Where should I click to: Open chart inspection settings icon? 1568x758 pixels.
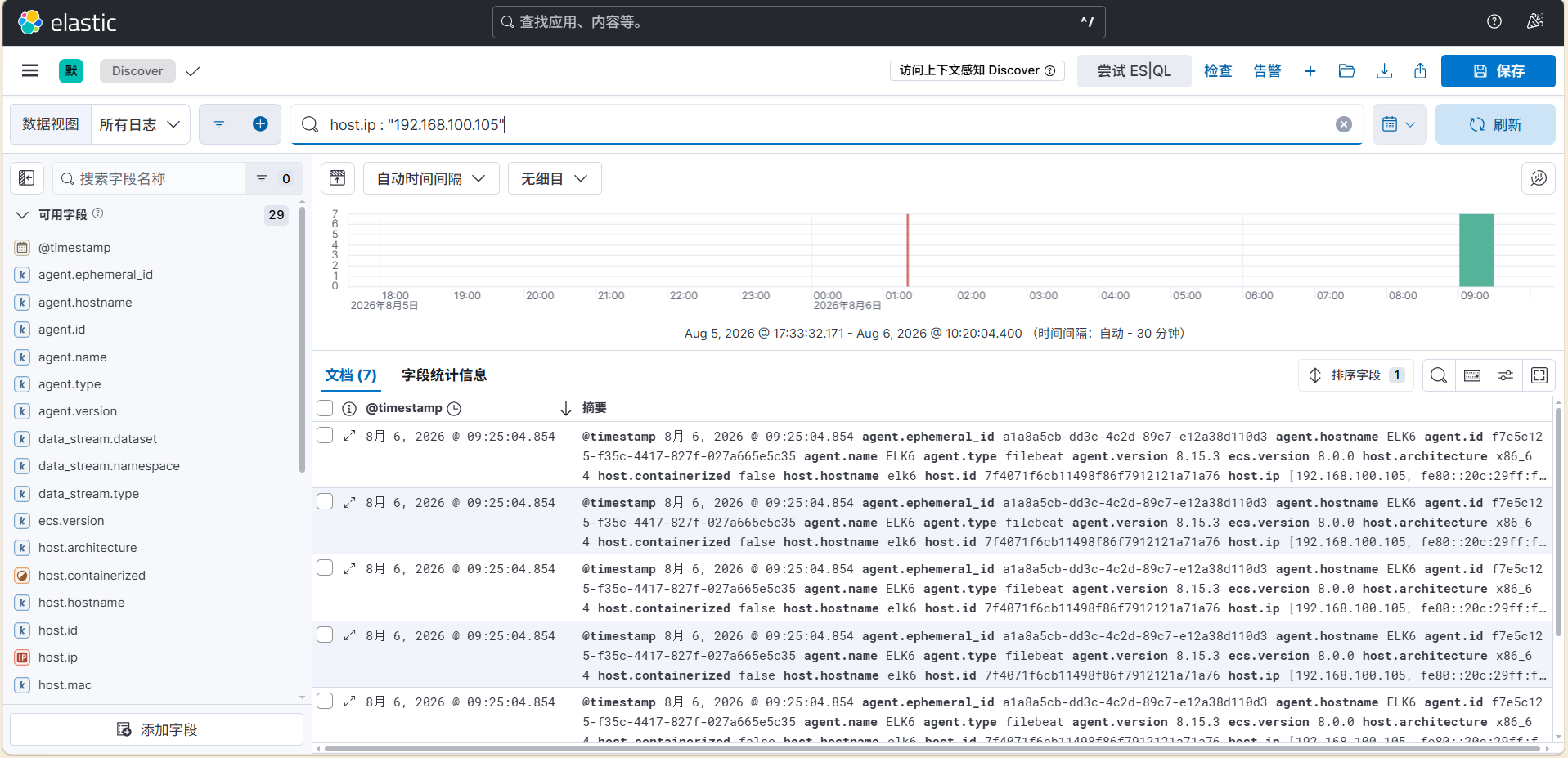[x=1539, y=178]
